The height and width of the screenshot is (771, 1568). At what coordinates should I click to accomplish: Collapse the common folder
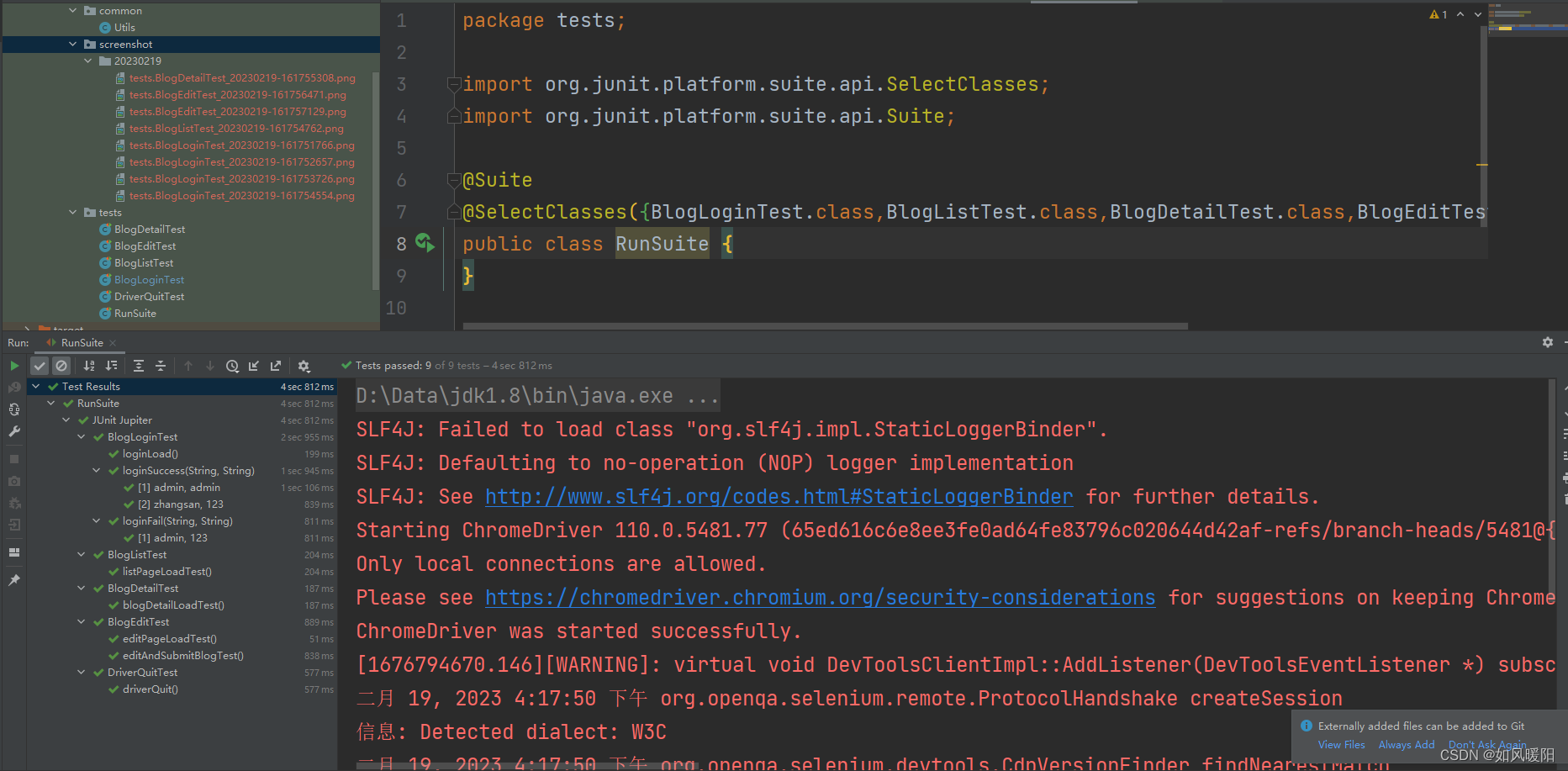coord(72,11)
